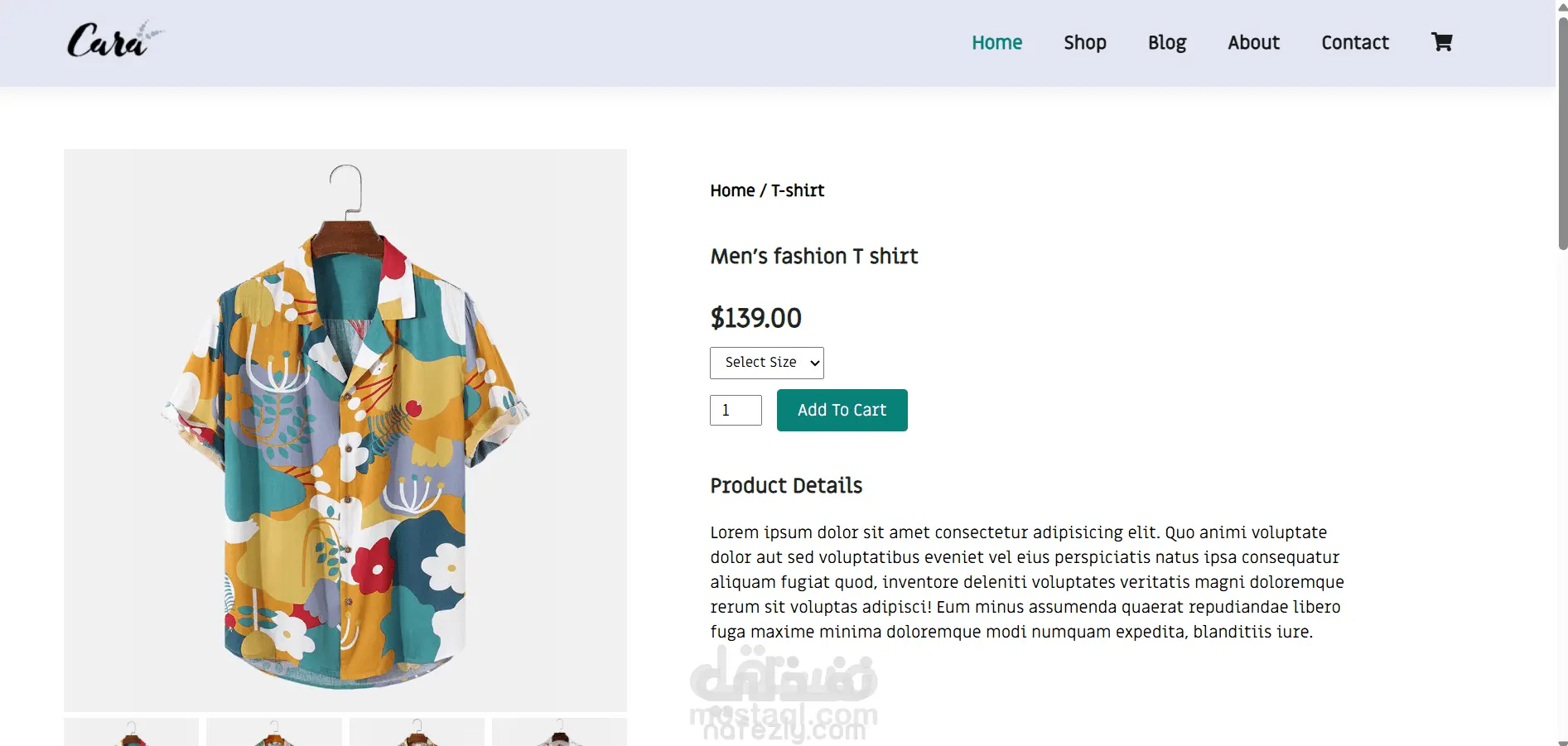
Task: Click the large colorful shirt product image
Action: point(345,430)
